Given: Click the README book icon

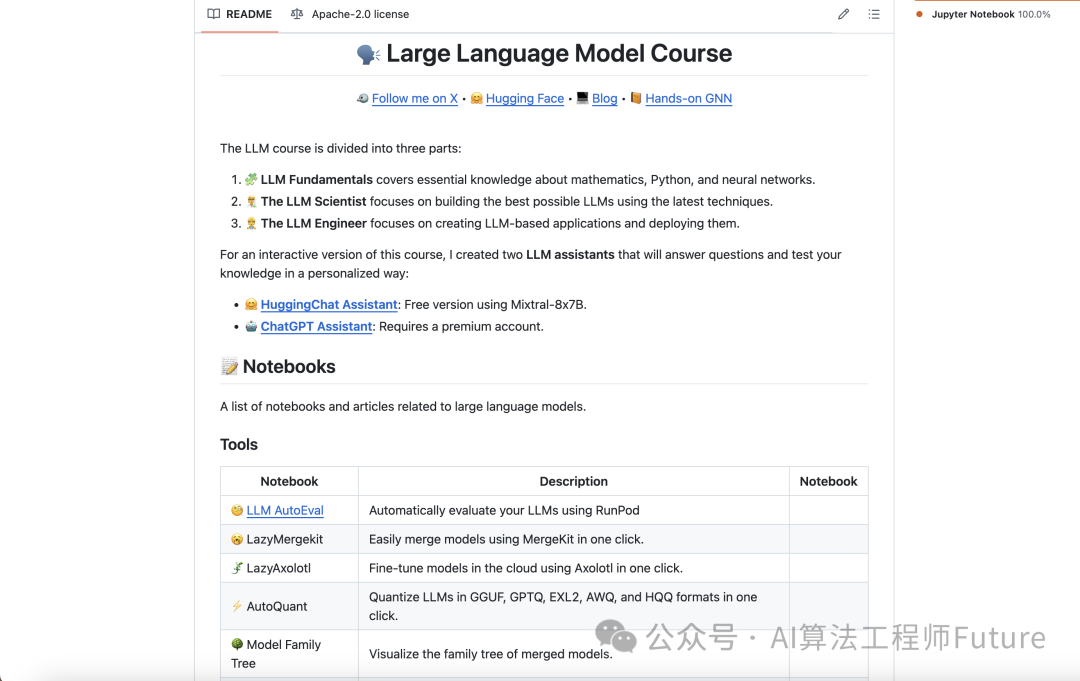Looking at the screenshot, I should coord(214,14).
